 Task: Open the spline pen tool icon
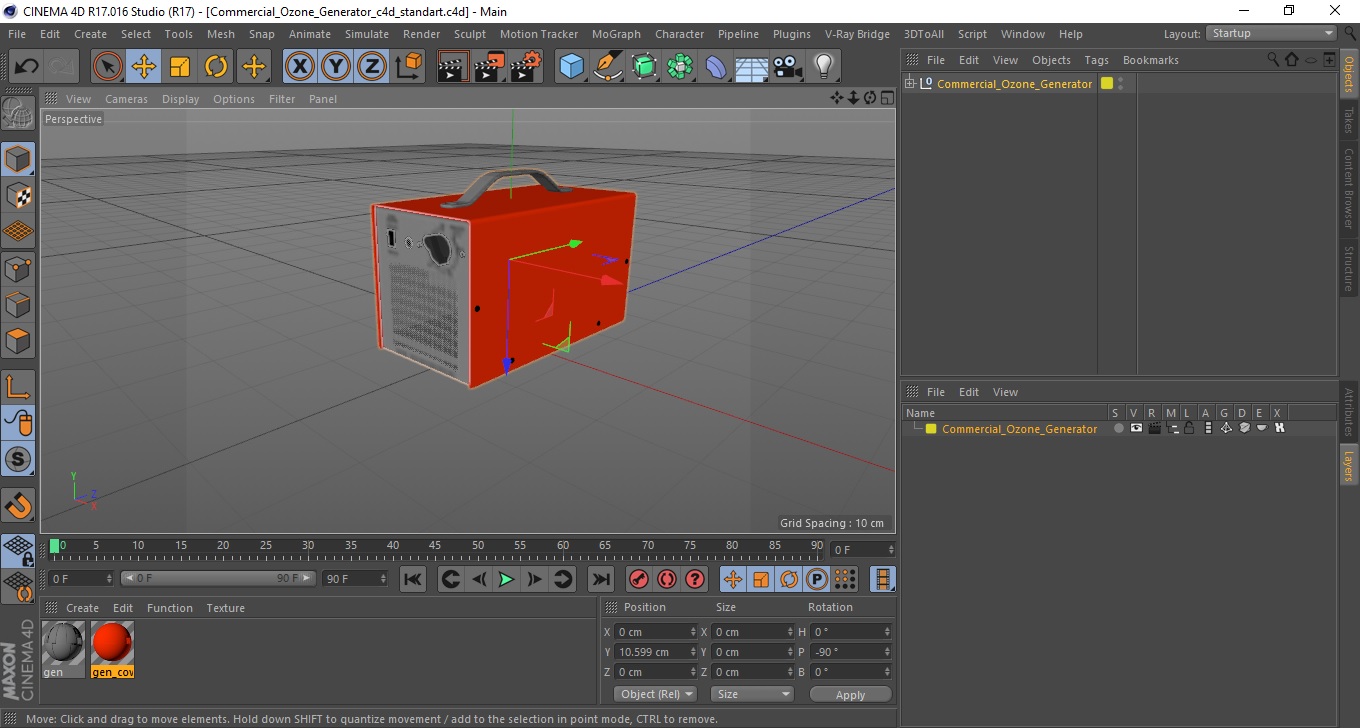click(608, 67)
